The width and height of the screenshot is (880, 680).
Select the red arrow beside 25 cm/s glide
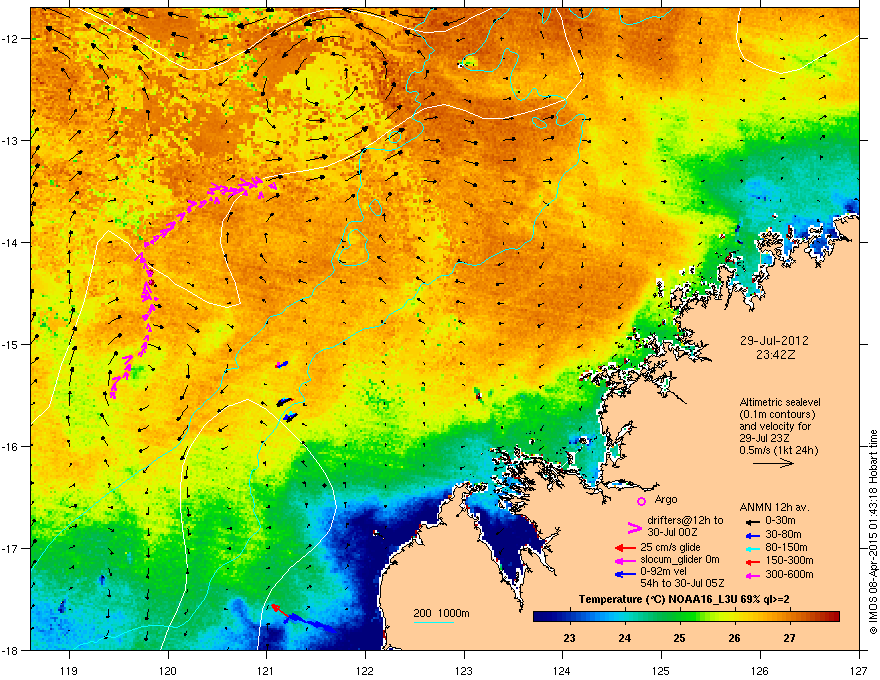click(625, 548)
